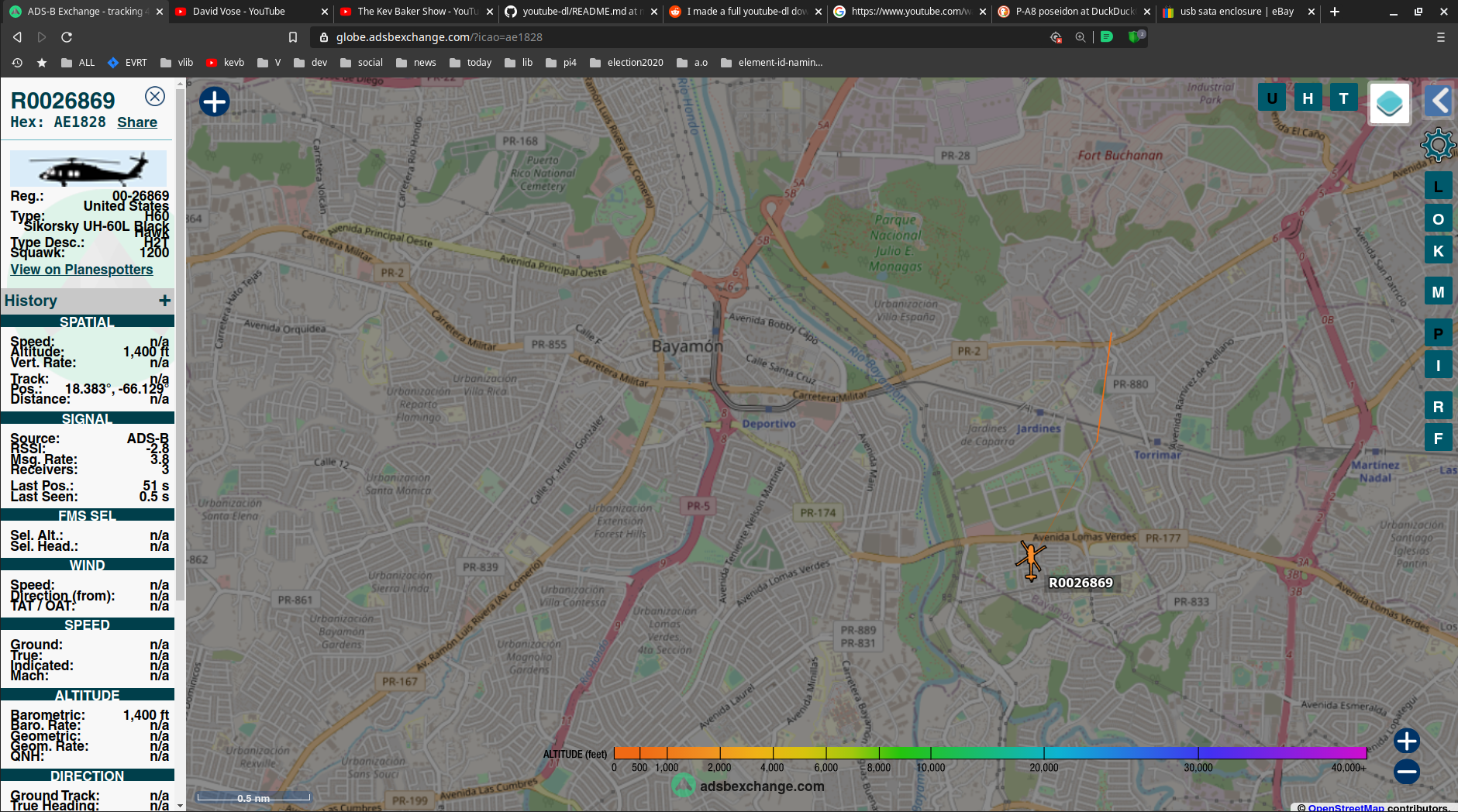The height and width of the screenshot is (812, 1458).
Task: Click the Hex AE1828 text
Action: pos(58,122)
